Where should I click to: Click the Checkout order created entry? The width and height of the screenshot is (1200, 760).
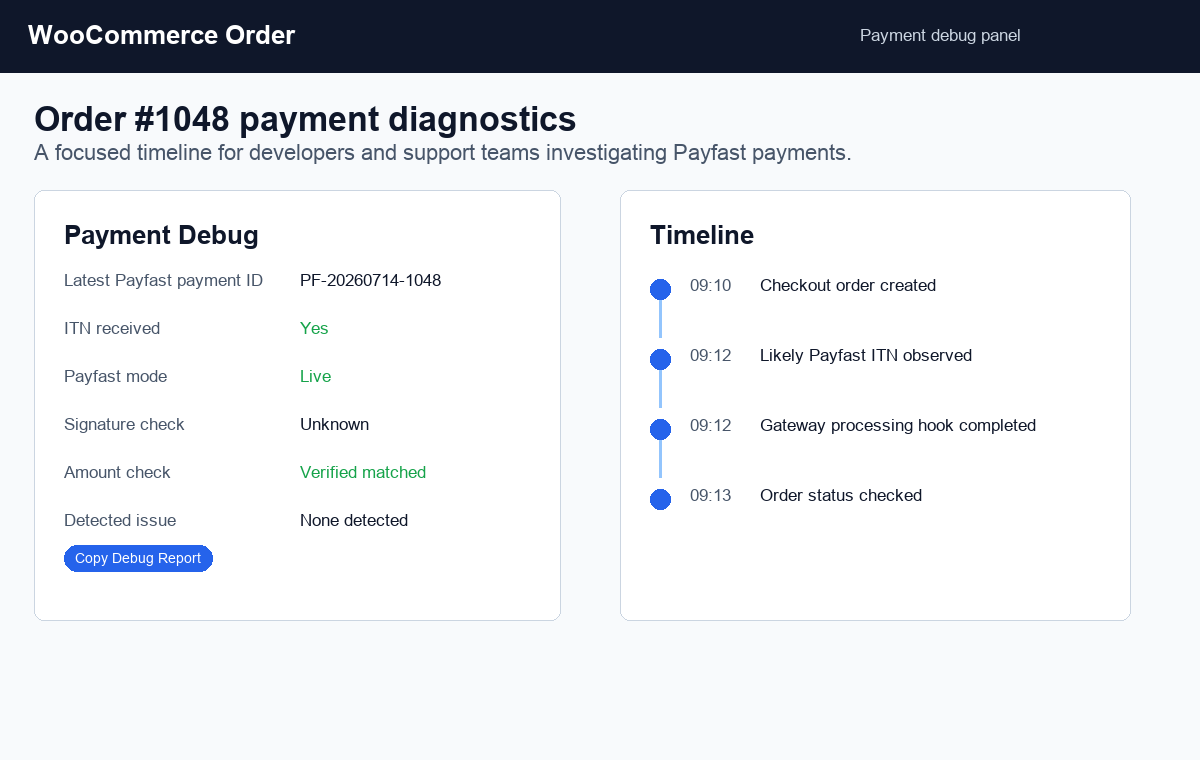click(848, 286)
